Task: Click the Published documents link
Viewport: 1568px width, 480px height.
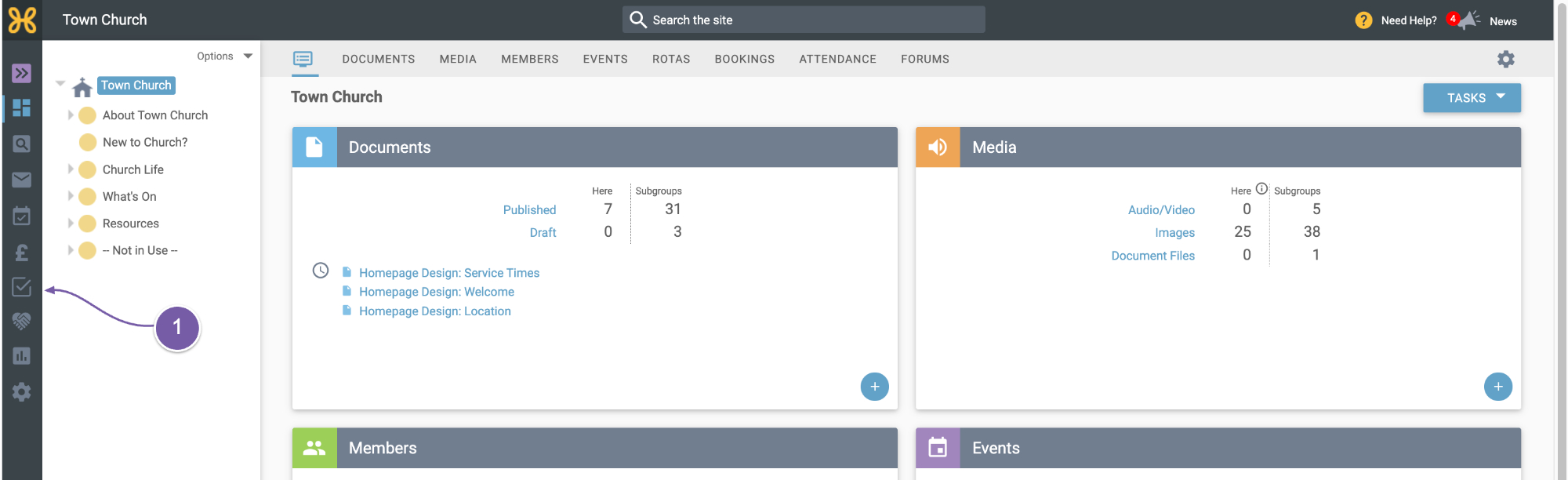Action: [x=529, y=210]
